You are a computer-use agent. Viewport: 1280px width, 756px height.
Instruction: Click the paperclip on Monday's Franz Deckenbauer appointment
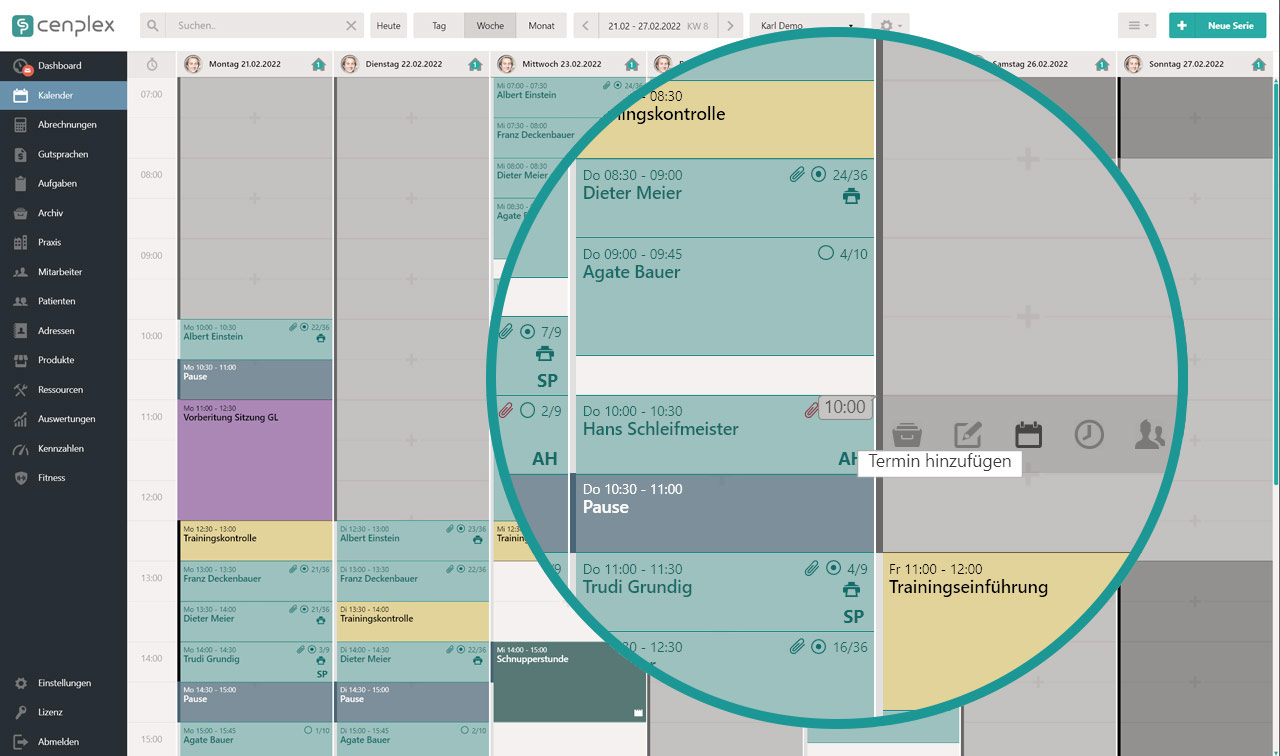[x=293, y=569]
